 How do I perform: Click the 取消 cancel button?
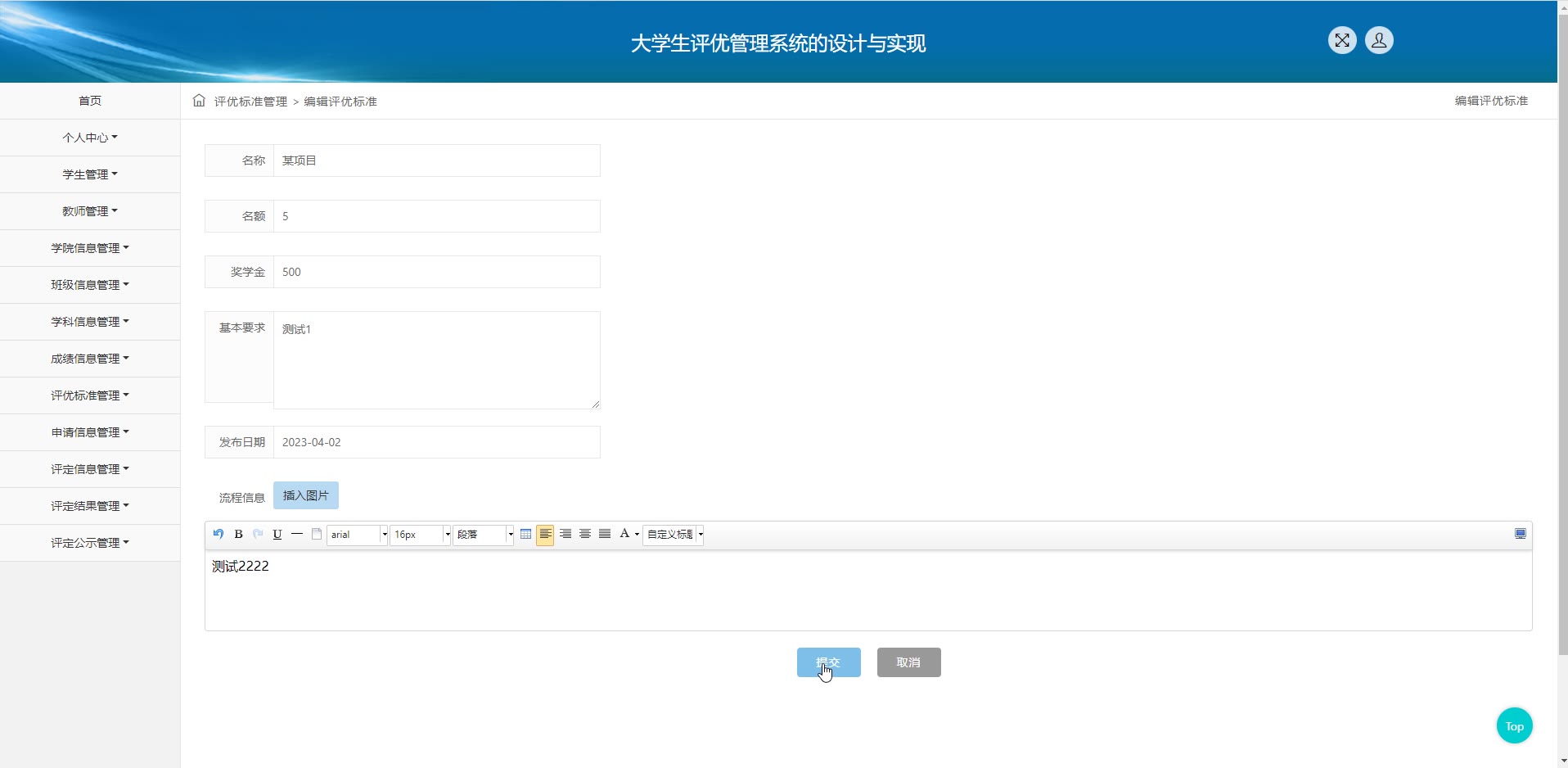click(x=908, y=662)
